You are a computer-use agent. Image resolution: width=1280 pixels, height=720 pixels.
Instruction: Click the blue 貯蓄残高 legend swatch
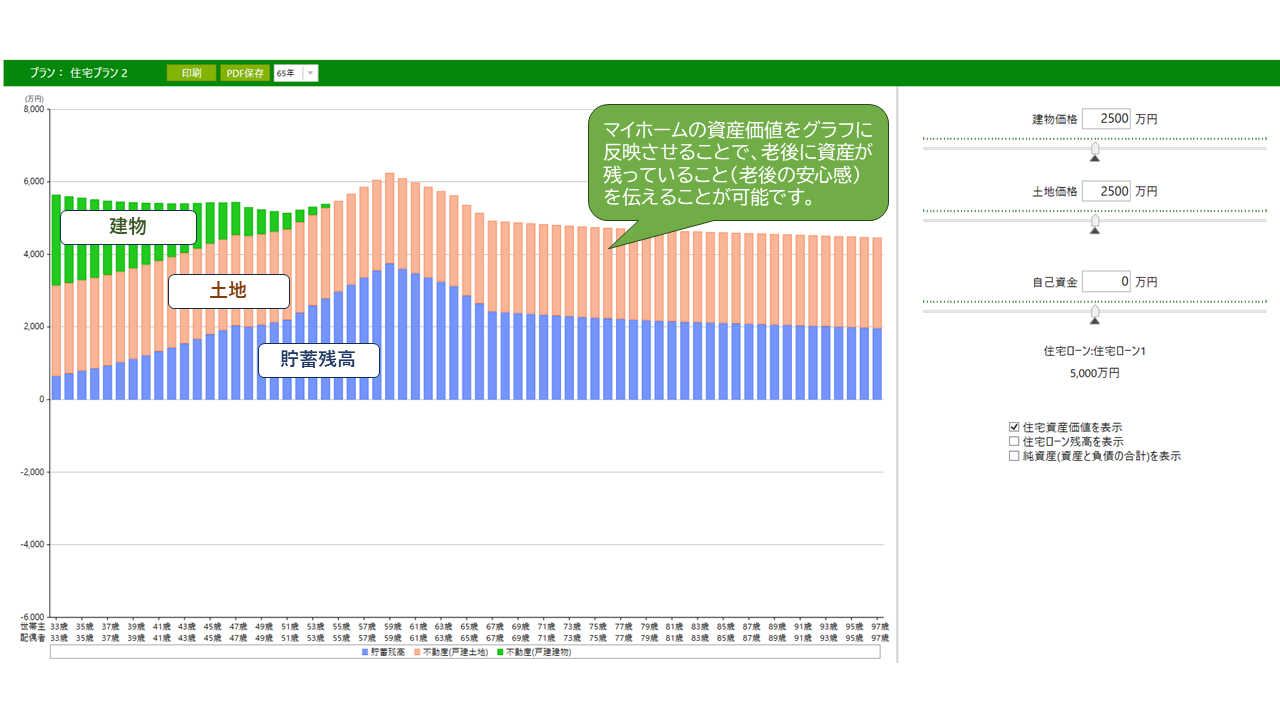coord(365,652)
